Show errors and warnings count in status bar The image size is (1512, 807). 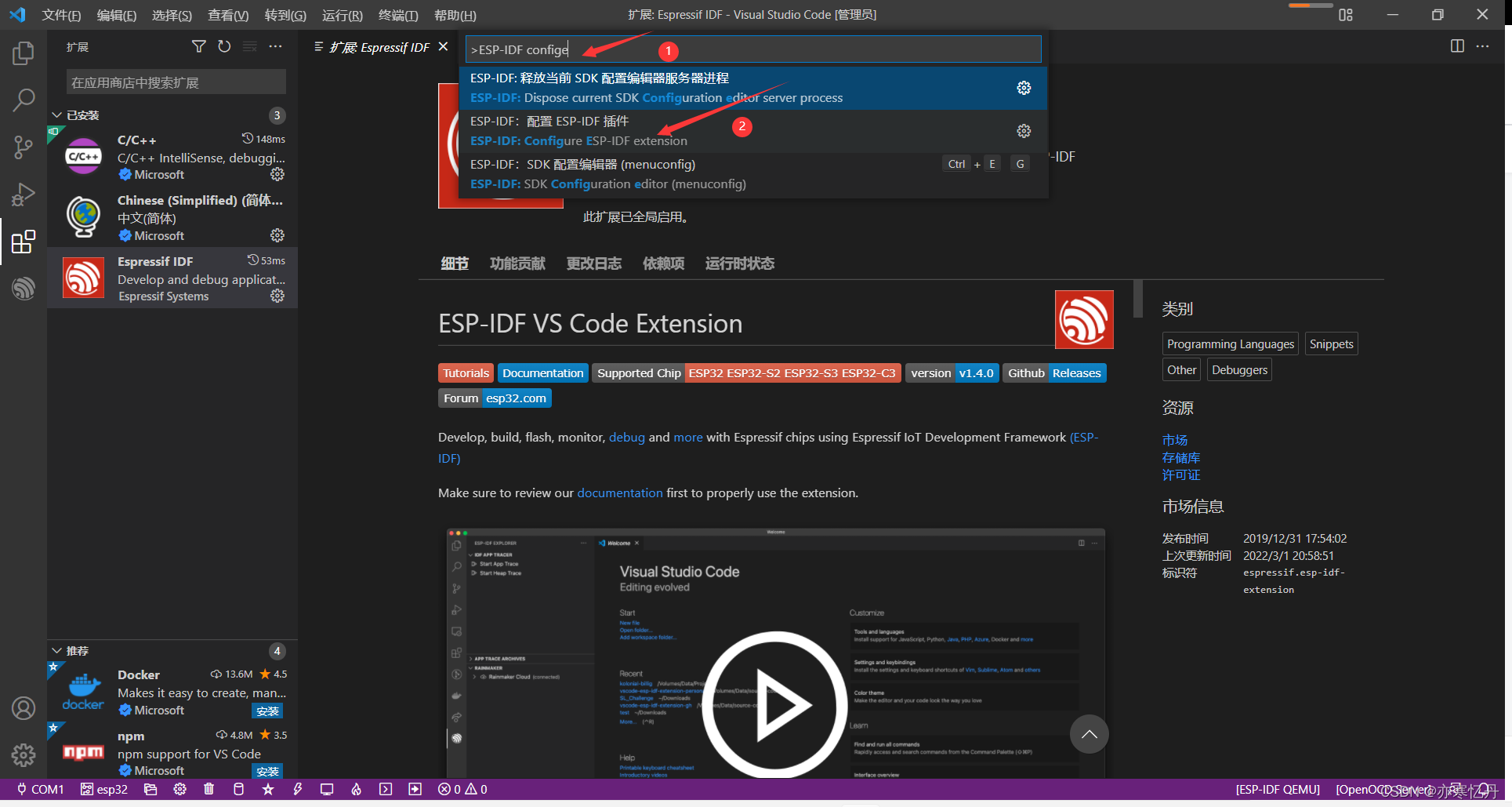click(462, 789)
